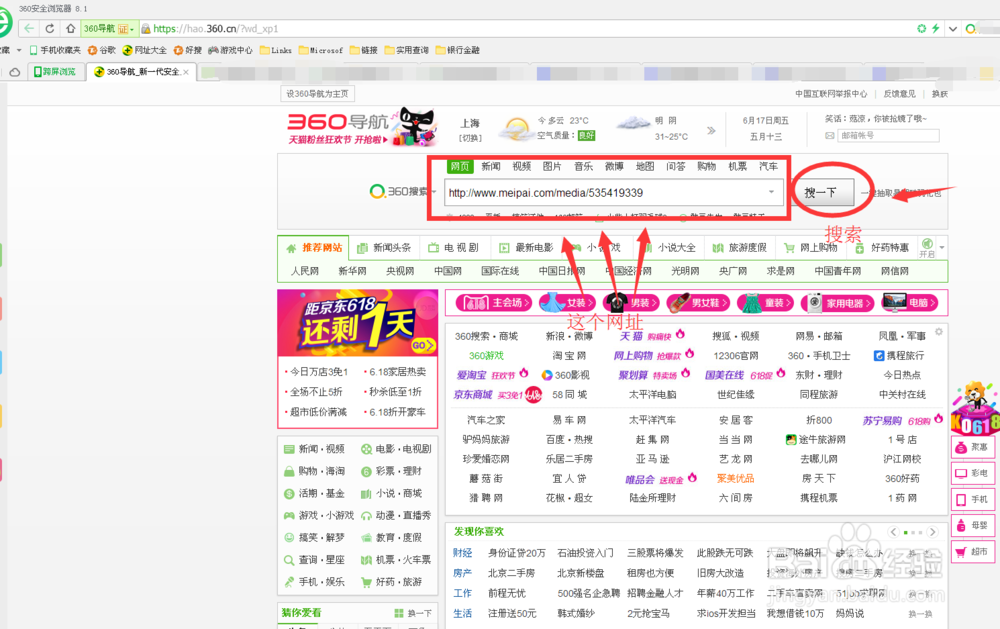Show next weather days with double arrow
The height and width of the screenshot is (629, 1000).
[711, 130]
